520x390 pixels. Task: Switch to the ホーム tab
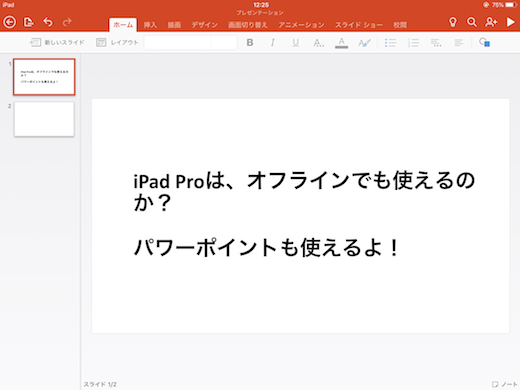(123, 25)
